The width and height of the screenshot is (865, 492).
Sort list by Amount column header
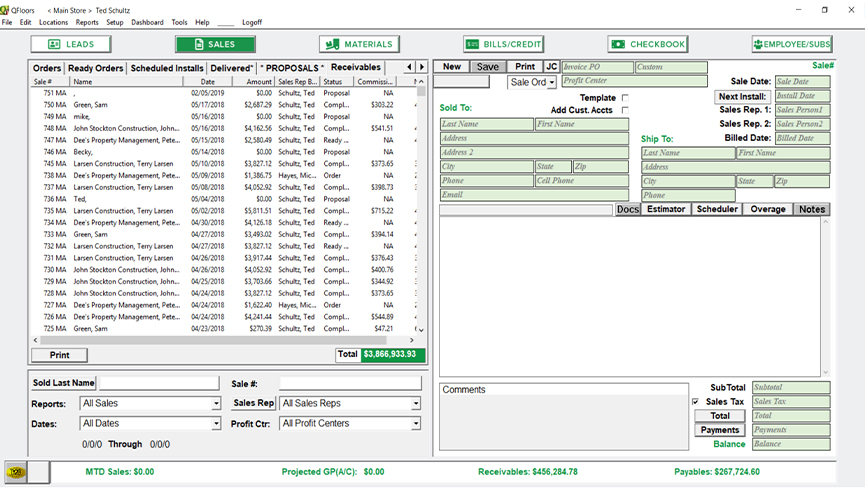click(x=252, y=82)
